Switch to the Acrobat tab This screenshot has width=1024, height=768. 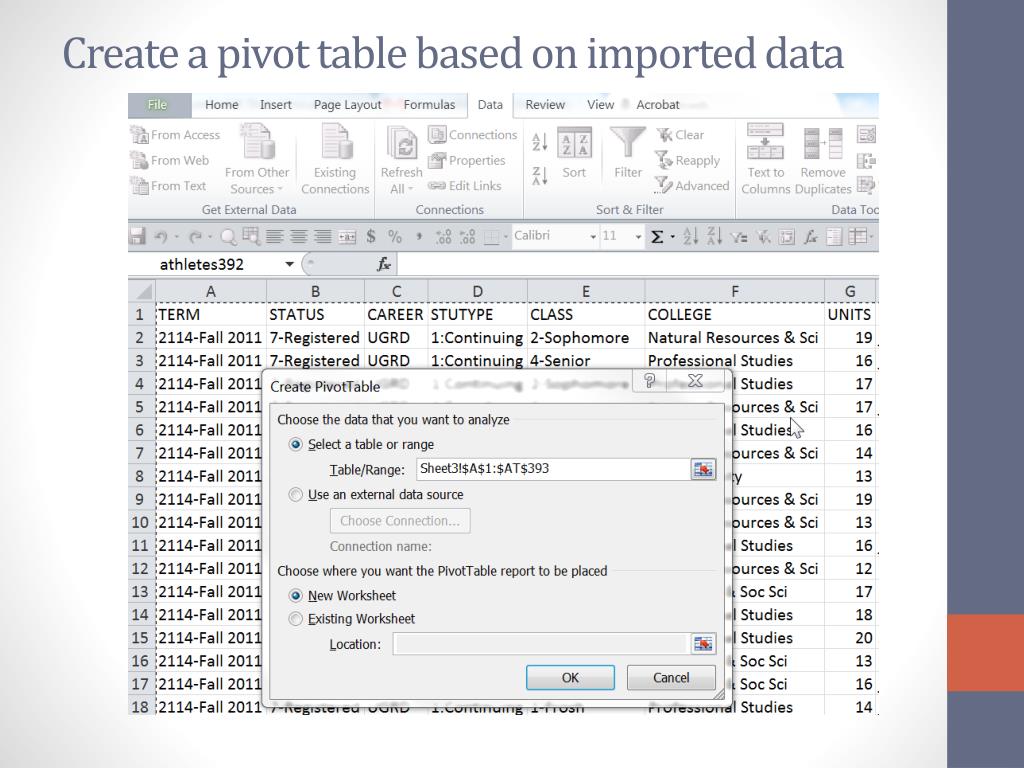658,104
